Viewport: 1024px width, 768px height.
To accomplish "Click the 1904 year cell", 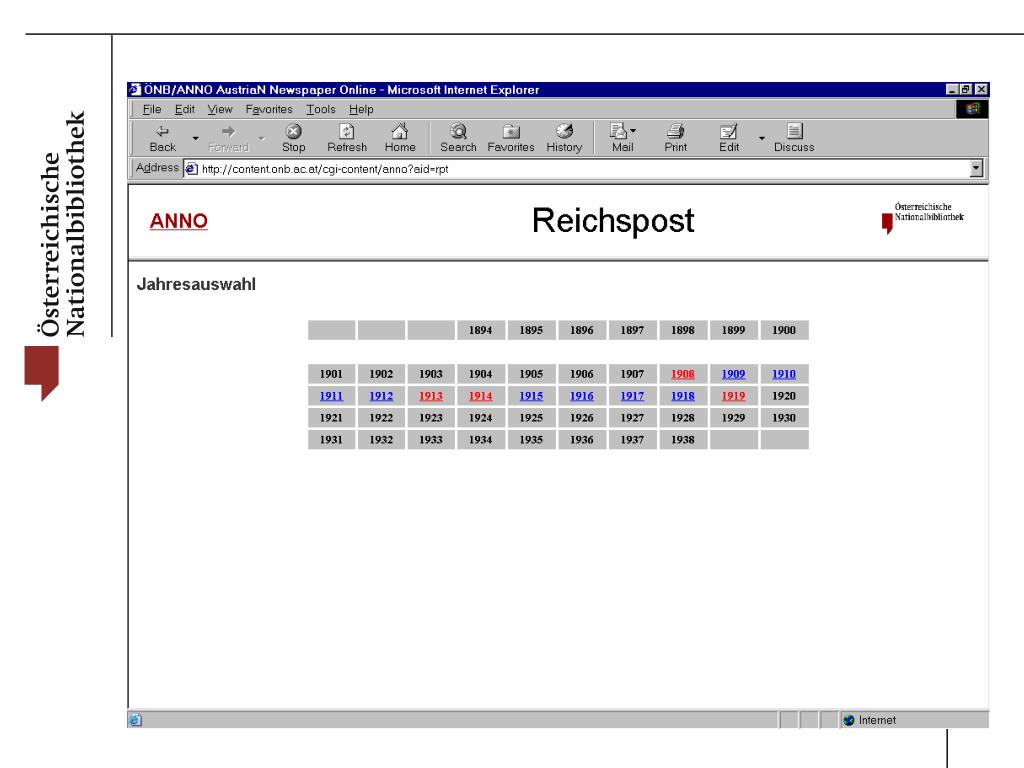I will (481, 374).
